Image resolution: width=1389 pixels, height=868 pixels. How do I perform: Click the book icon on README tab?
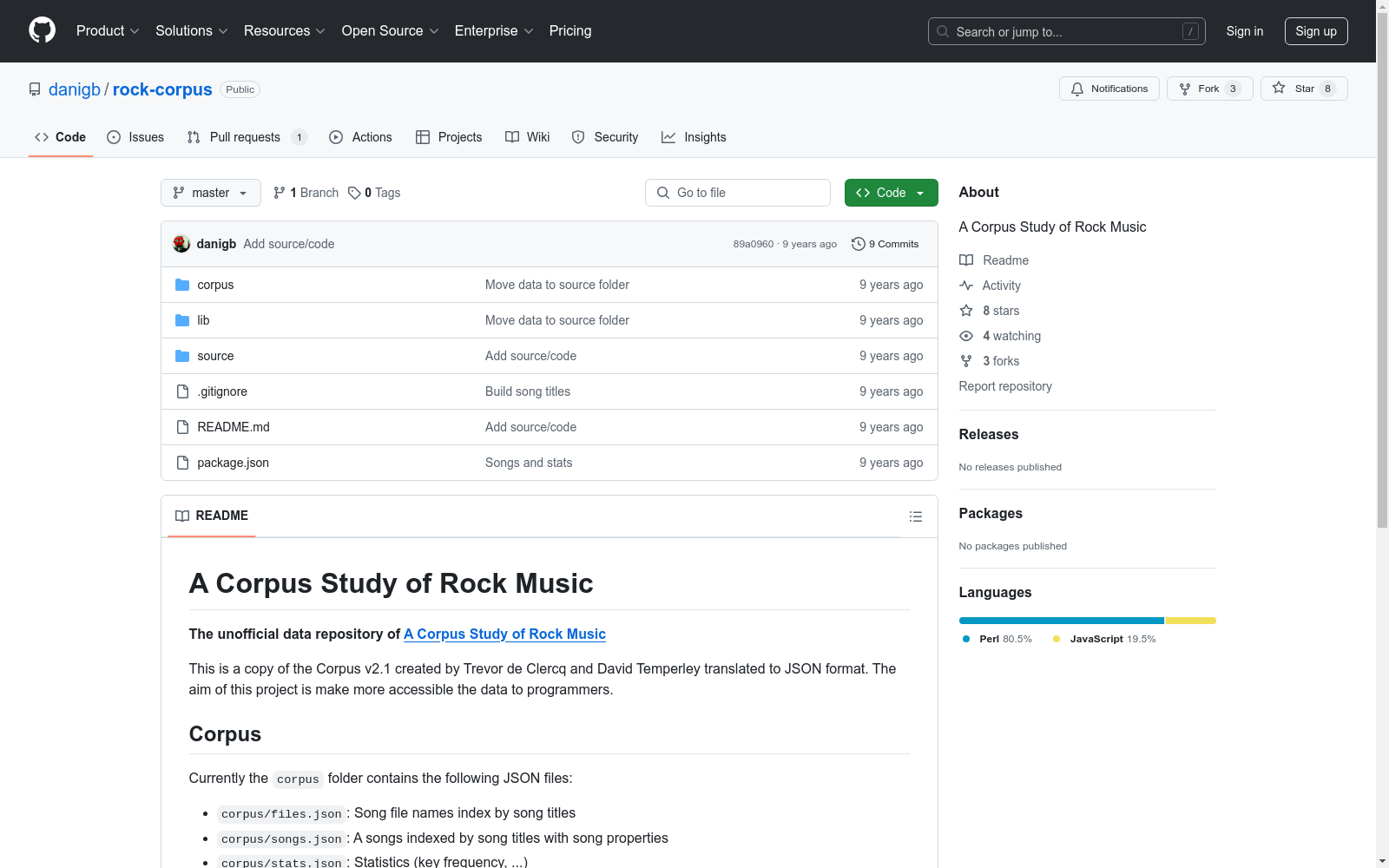pos(182,516)
